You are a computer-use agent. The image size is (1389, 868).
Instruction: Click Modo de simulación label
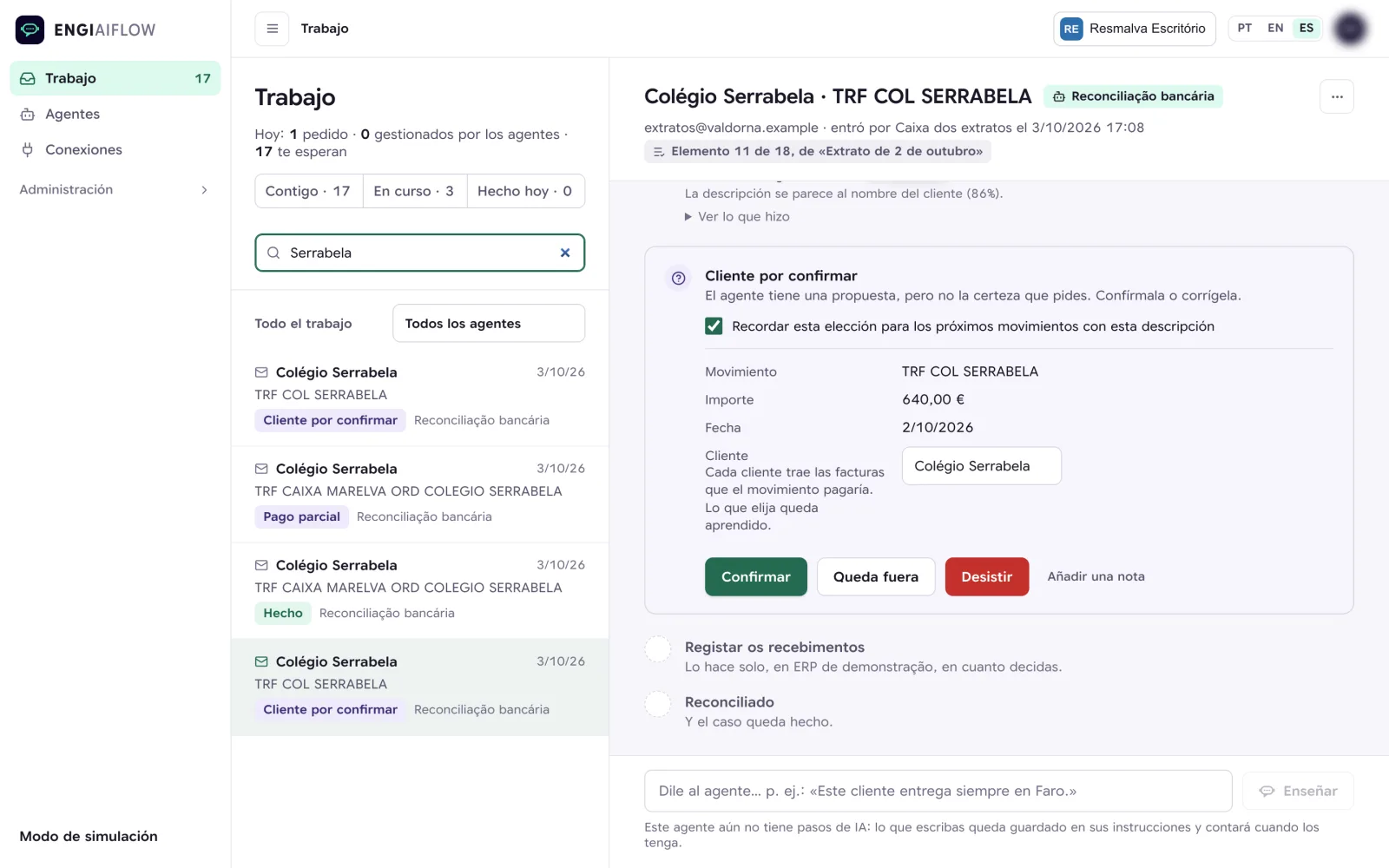(x=89, y=836)
